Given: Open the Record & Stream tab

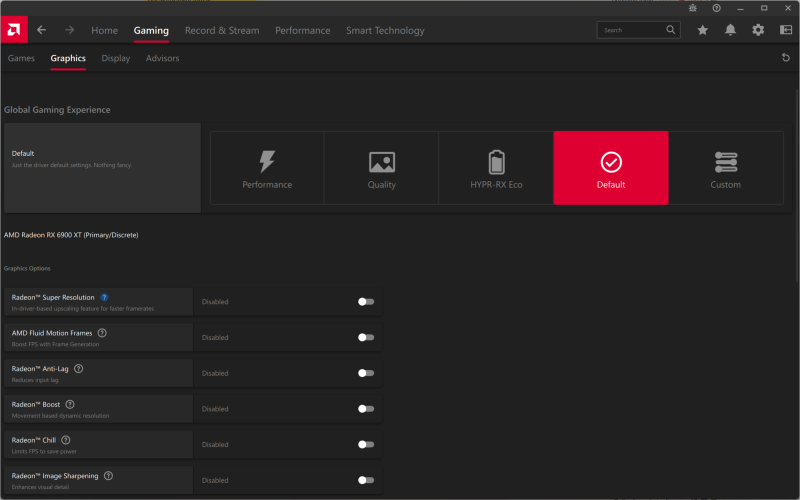Looking at the screenshot, I should (x=222, y=31).
